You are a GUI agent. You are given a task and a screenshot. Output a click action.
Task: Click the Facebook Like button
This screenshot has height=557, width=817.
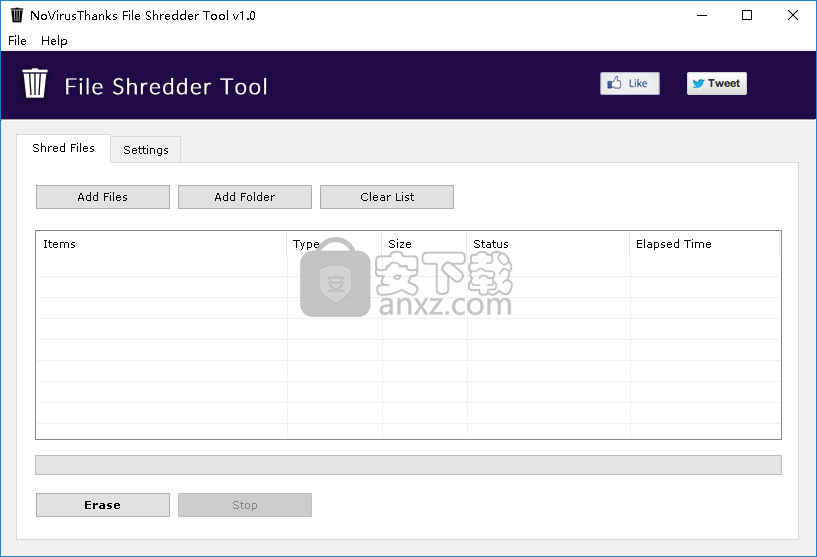pos(629,83)
